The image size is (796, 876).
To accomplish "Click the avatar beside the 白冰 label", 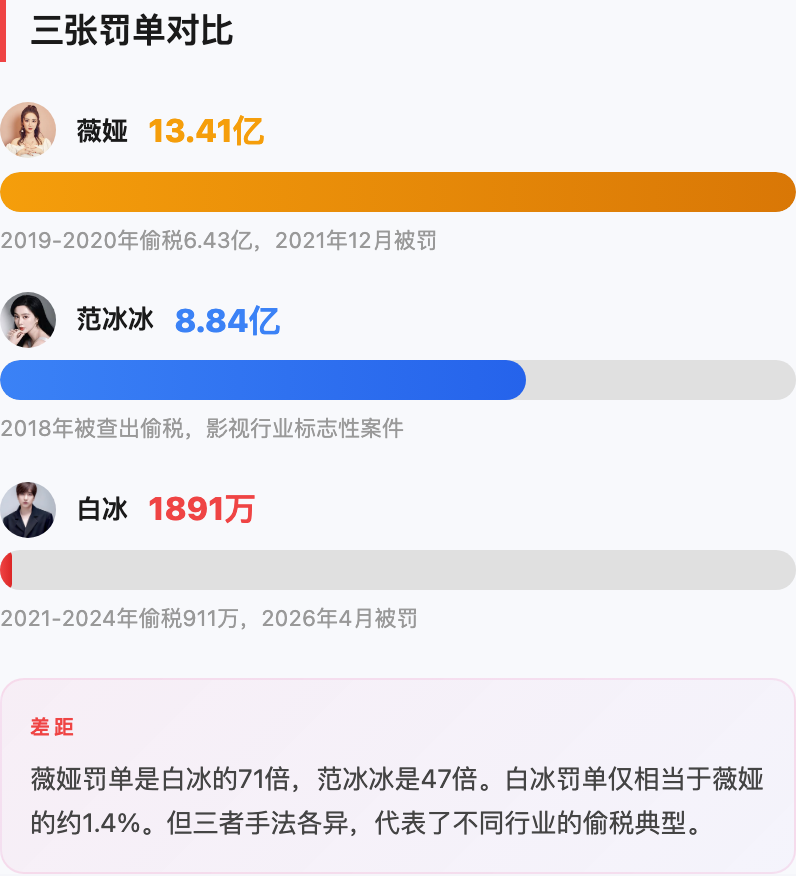I will pos(28,510).
